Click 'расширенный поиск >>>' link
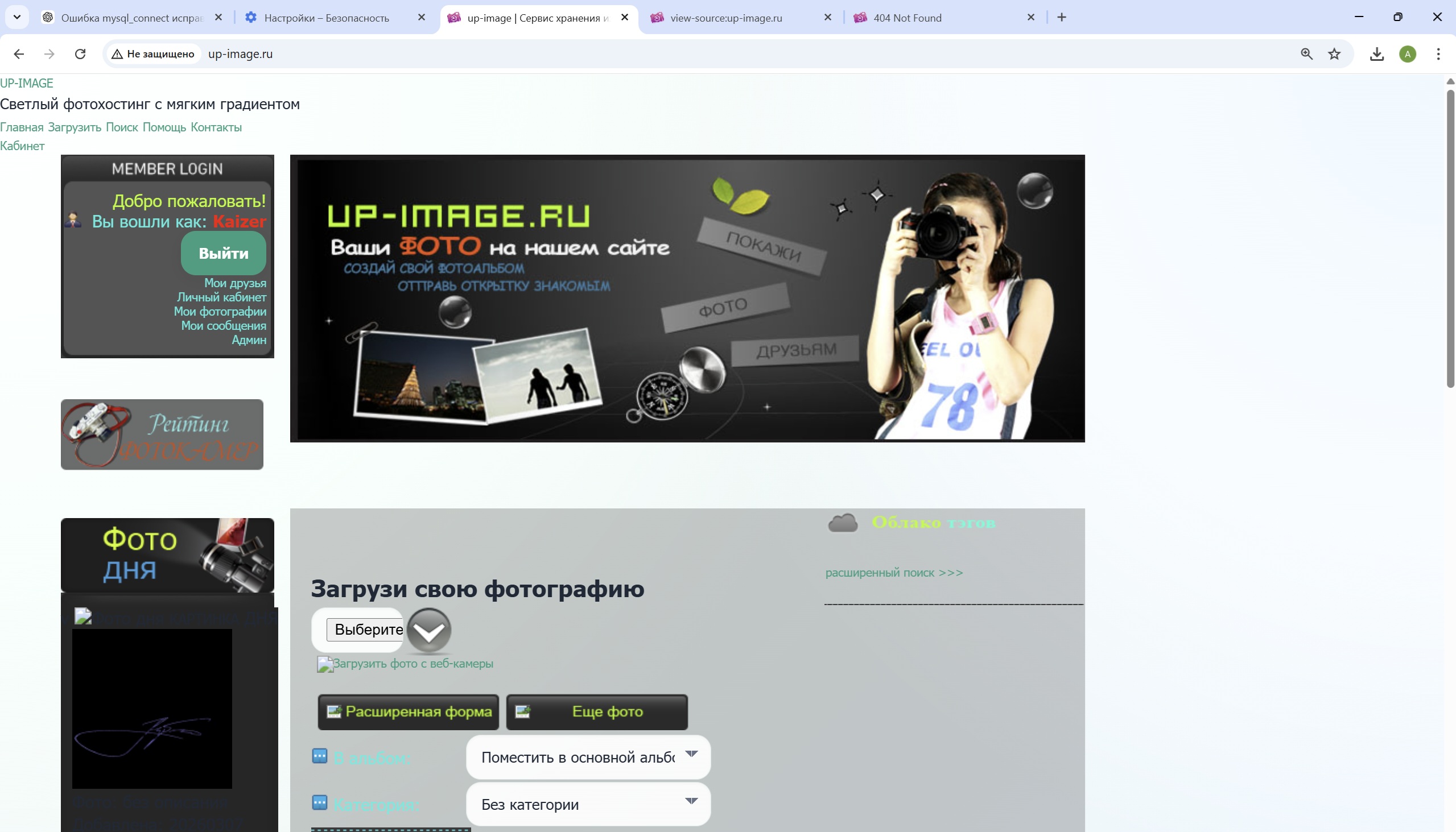The height and width of the screenshot is (832, 1456). [x=894, y=573]
